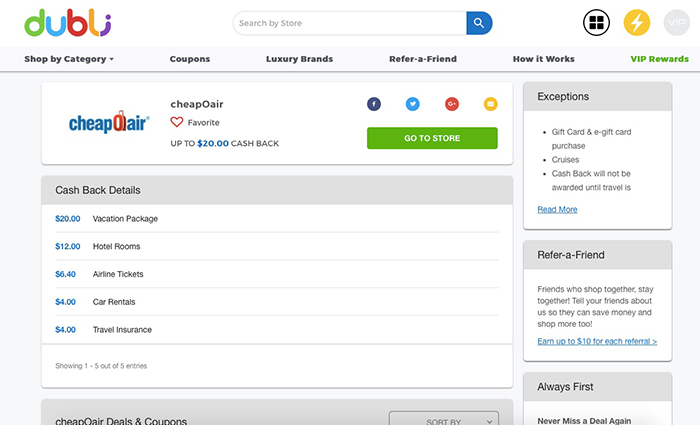The height and width of the screenshot is (425, 700).
Task: Select the $12.00 Hotel Rooms row
Action: pyautogui.click(x=277, y=246)
